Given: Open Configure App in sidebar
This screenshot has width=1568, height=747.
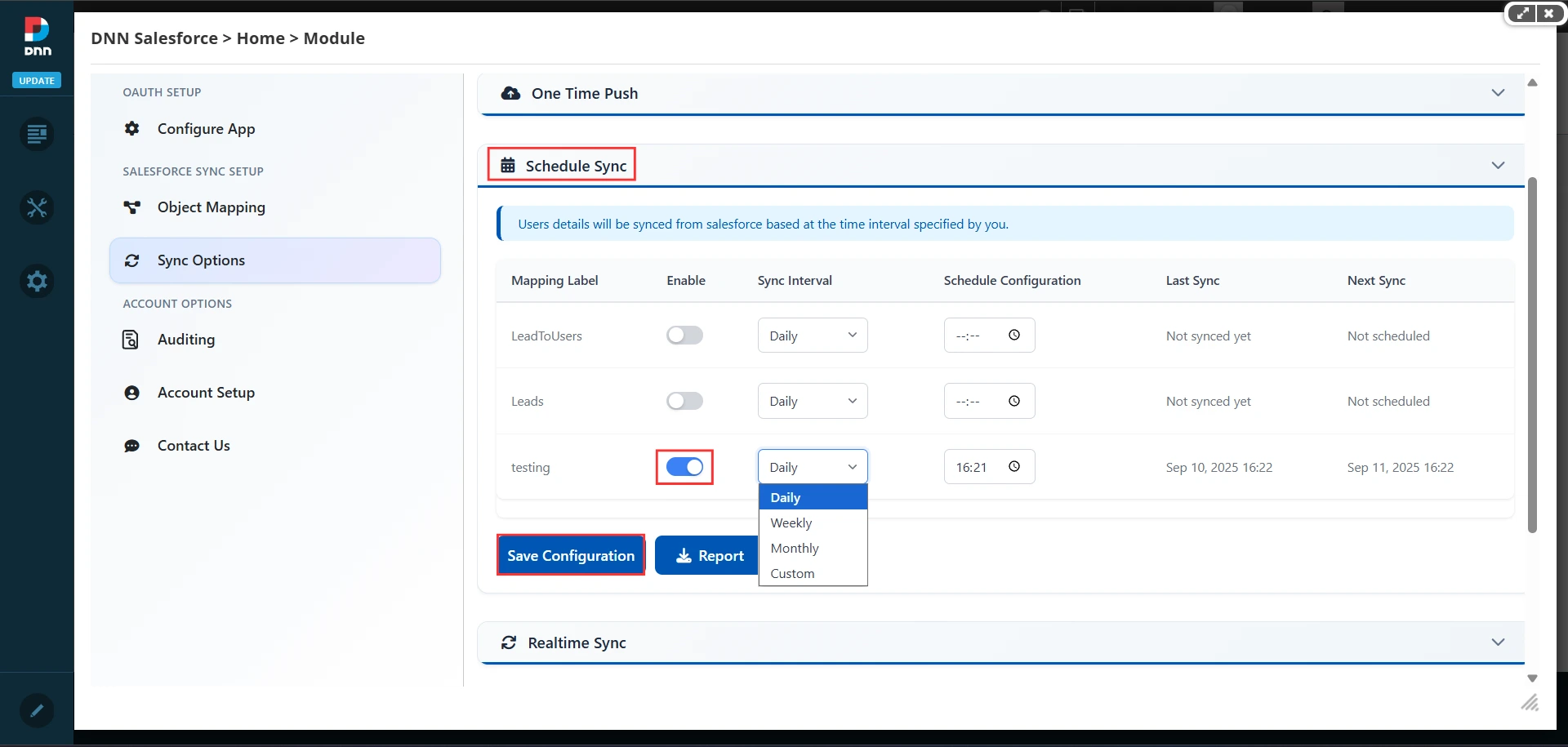Looking at the screenshot, I should point(275,129).
